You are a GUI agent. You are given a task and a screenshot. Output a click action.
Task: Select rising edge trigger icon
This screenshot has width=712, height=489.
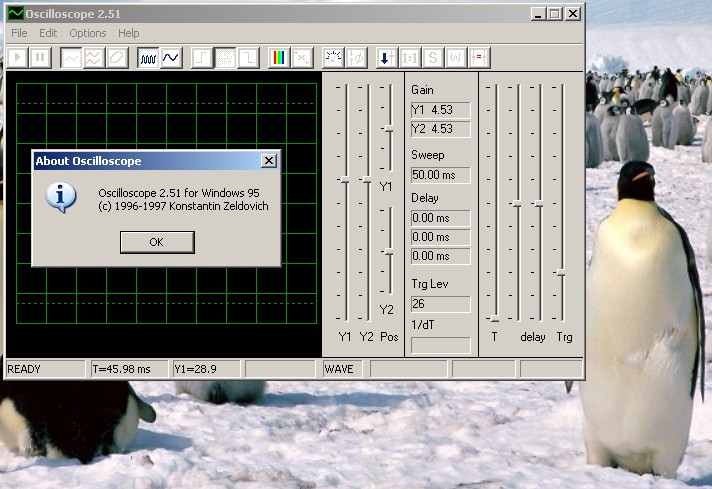pos(202,58)
